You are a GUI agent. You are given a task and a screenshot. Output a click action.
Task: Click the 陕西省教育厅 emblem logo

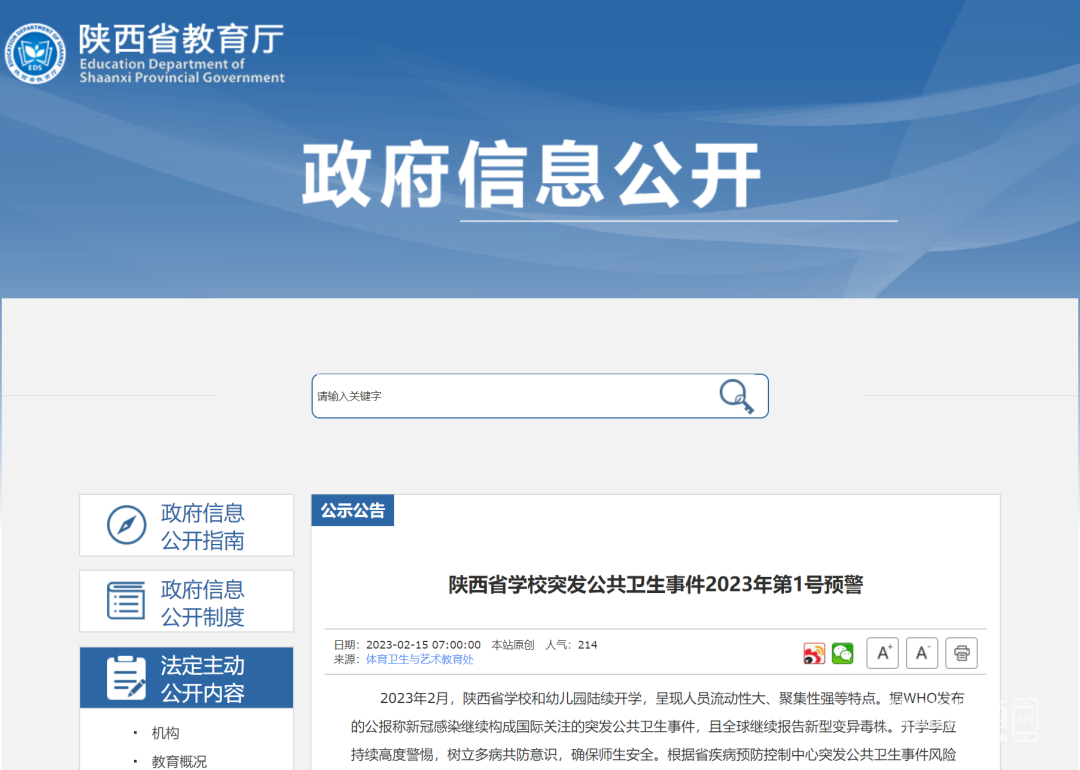pos(36,53)
